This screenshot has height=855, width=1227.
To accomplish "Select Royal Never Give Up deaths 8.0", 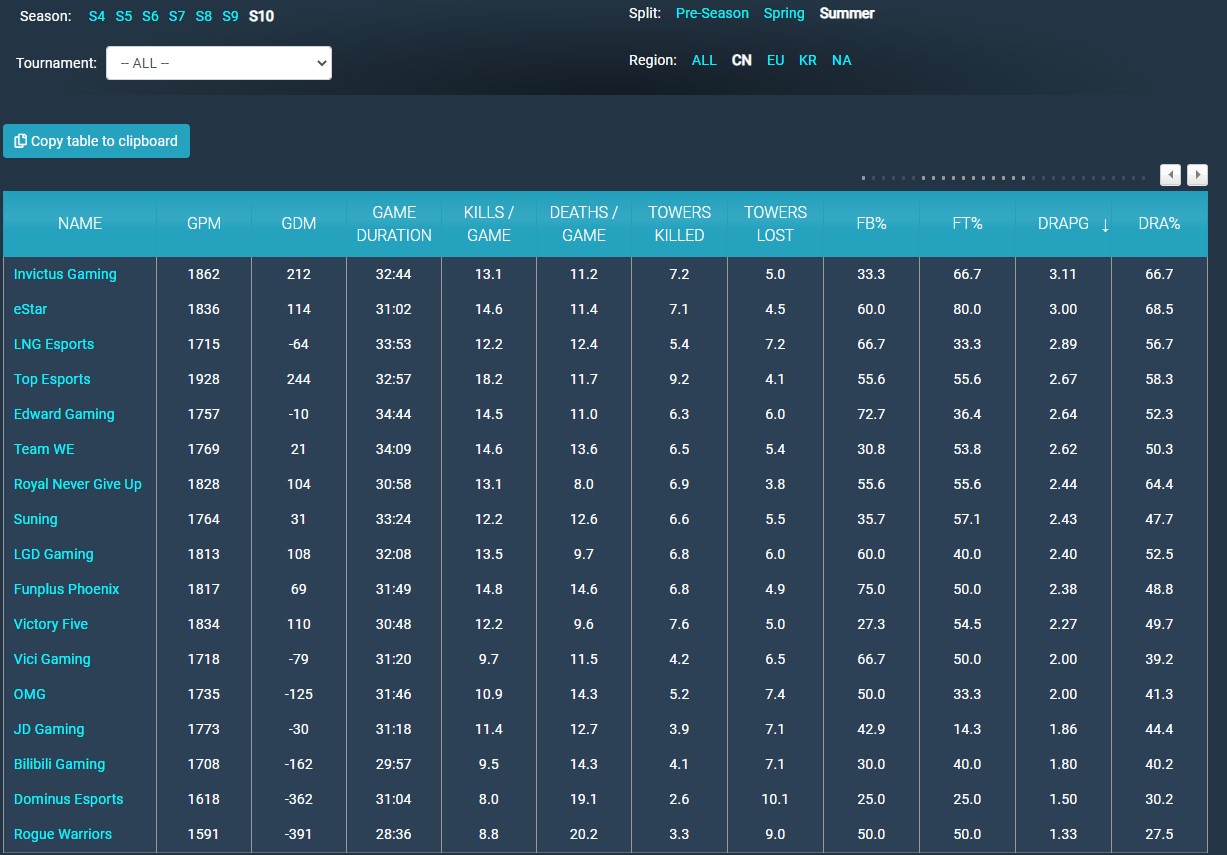I will [x=584, y=484].
